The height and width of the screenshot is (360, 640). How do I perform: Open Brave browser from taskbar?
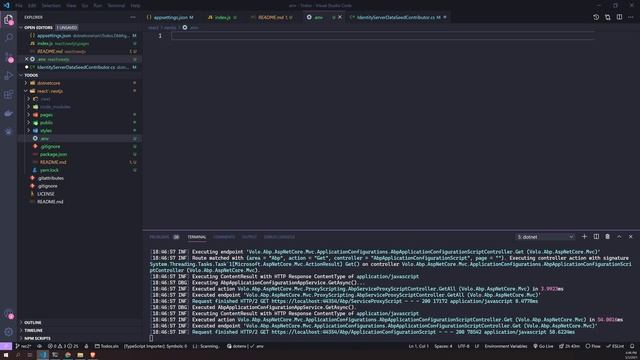(93, 355)
